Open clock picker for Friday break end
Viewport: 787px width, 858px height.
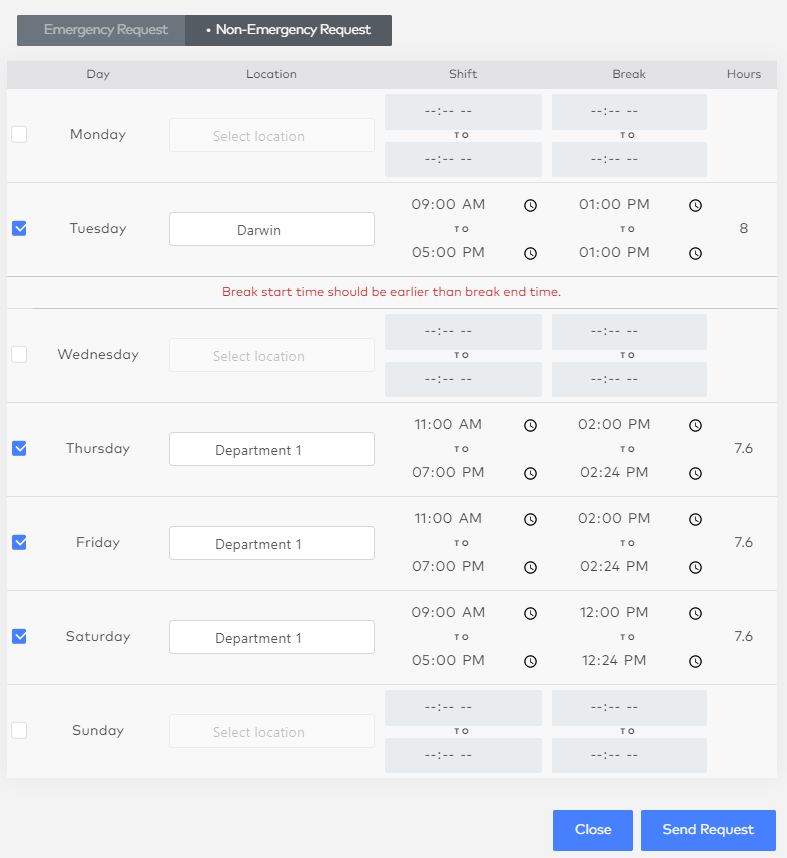pos(695,567)
